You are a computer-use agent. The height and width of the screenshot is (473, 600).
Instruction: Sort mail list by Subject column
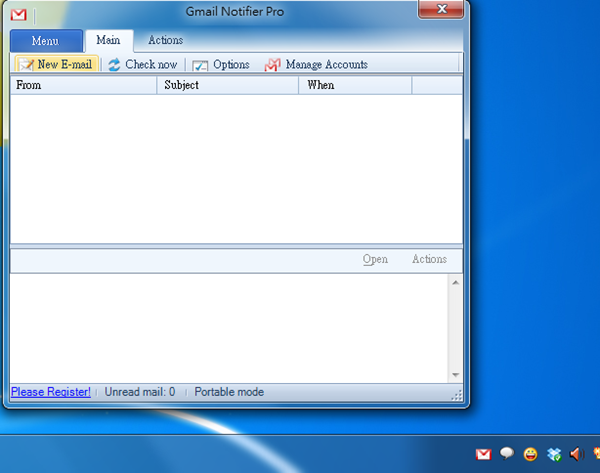click(228, 86)
